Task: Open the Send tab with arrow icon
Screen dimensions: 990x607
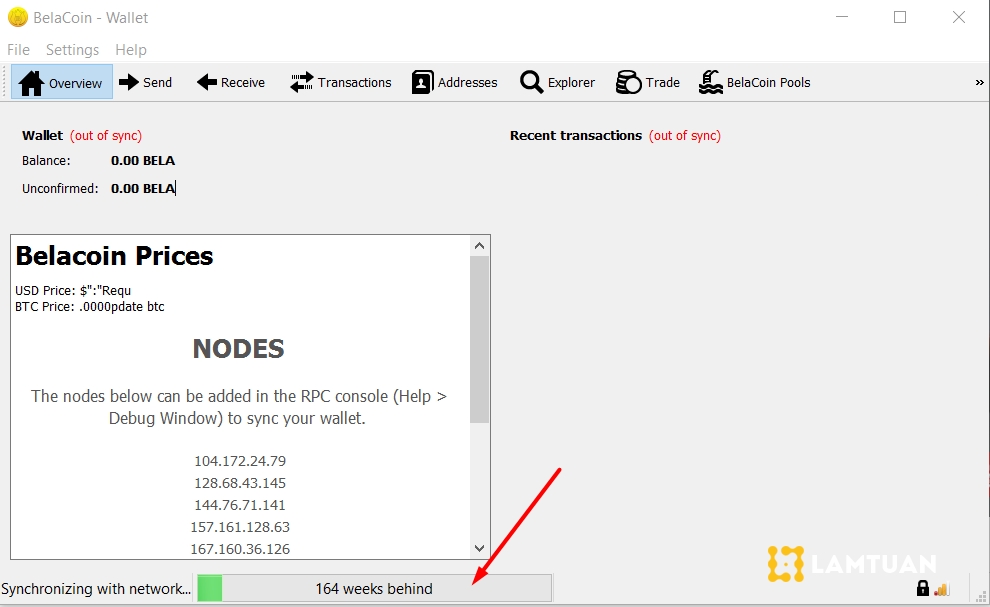Action: (x=145, y=82)
